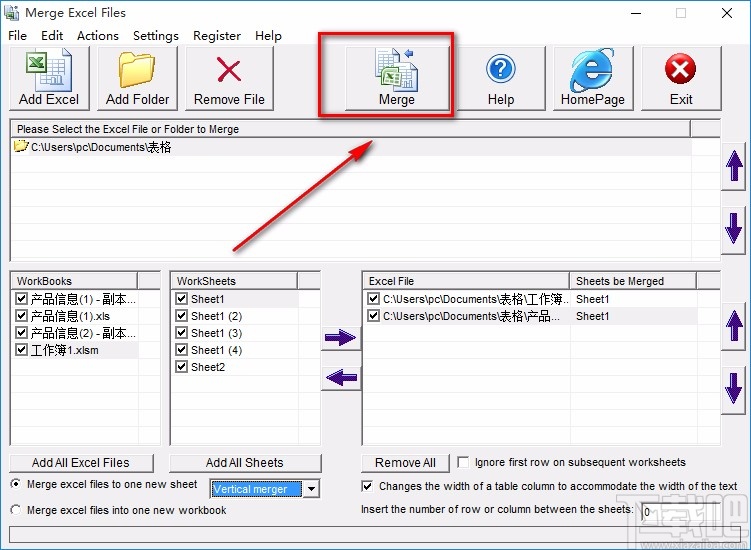The width and height of the screenshot is (751, 550).
Task: Uncheck worksheet Sheet1 (4)
Action: (x=181, y=350)
